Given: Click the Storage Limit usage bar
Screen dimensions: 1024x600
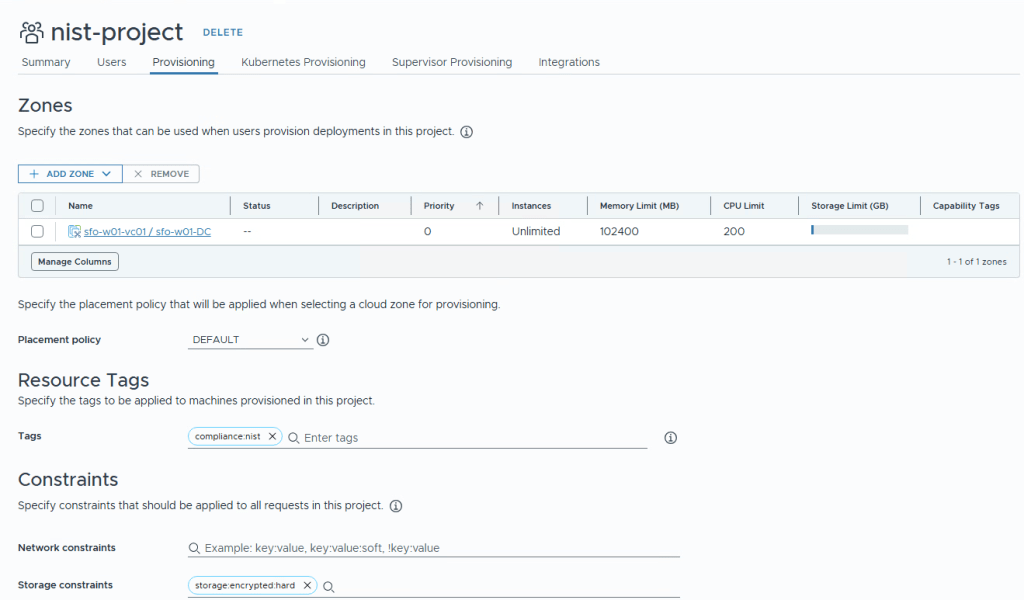Looking at the screenshot, I should tap(859, 230).
